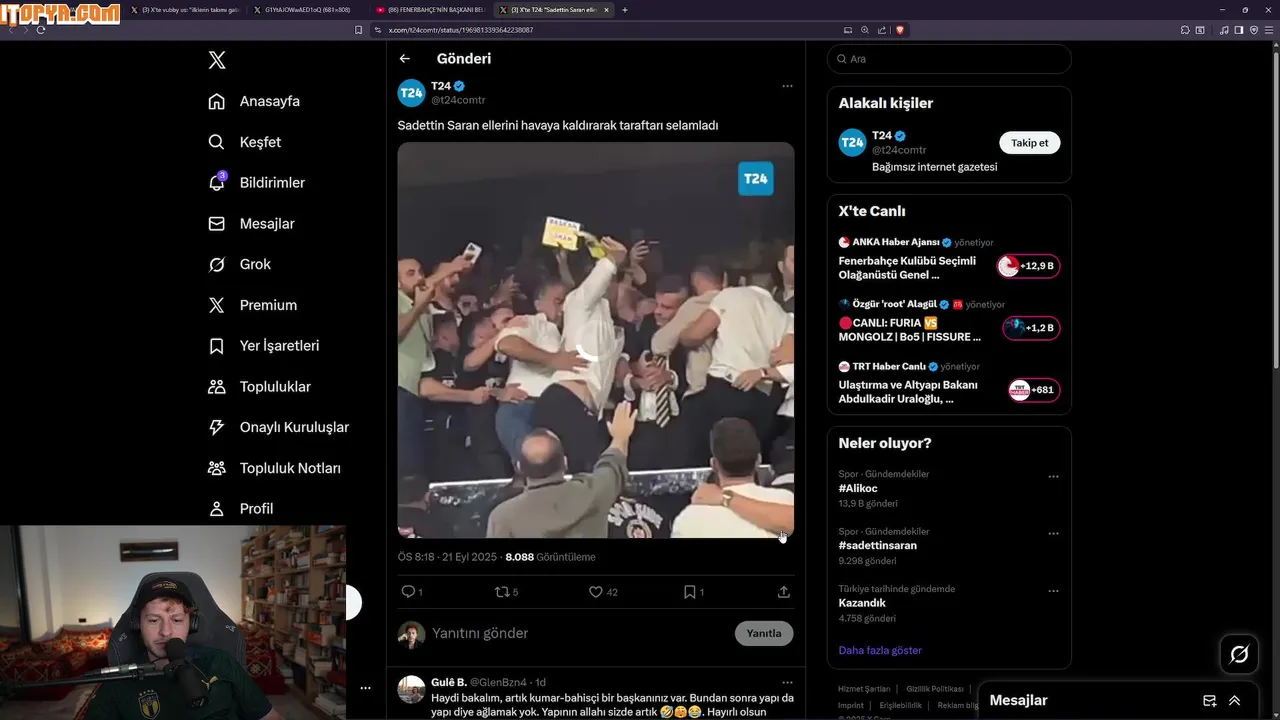Open the #Alikoc trend

(x=858, y=489)
